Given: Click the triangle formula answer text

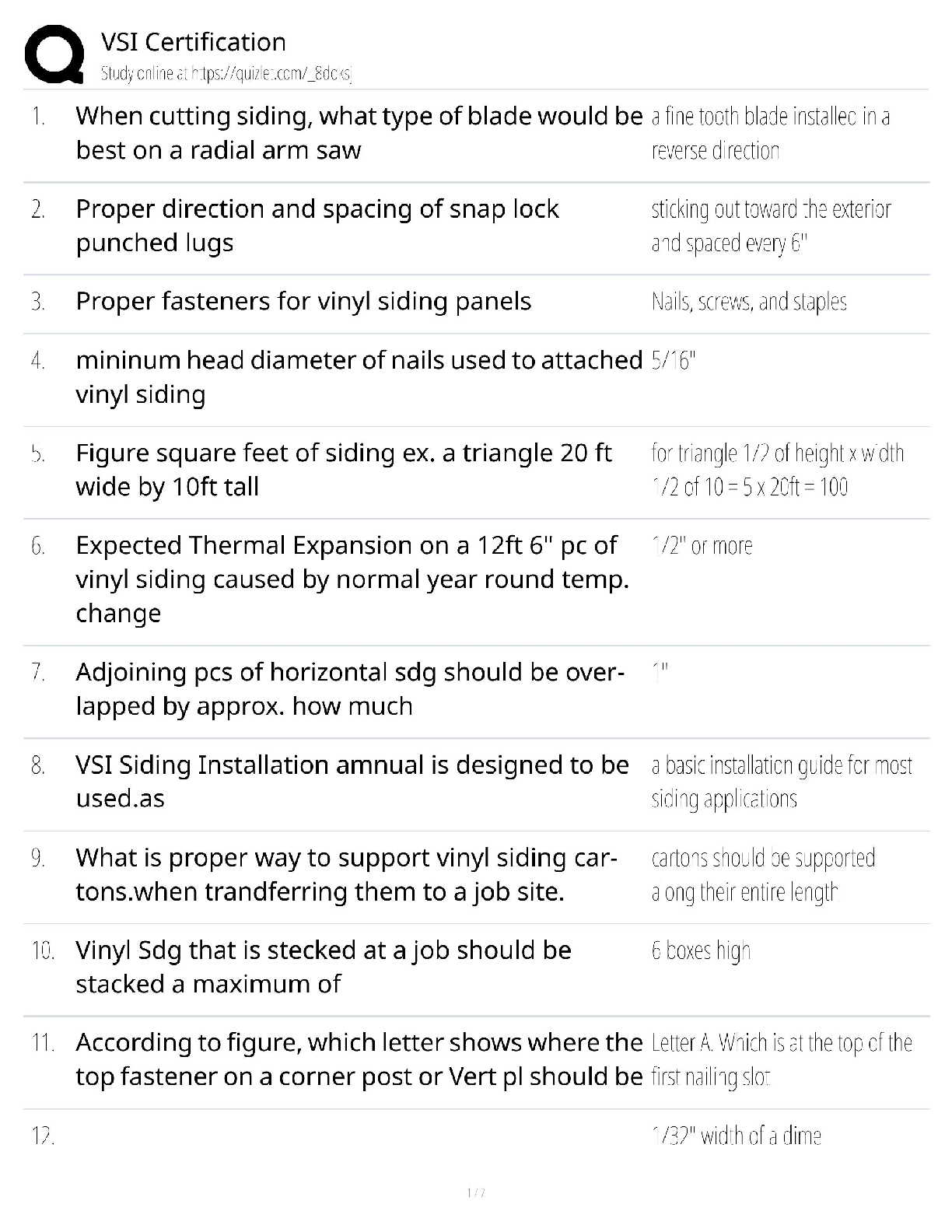Looking at the screenshot, I should click(x=777, y=470).
